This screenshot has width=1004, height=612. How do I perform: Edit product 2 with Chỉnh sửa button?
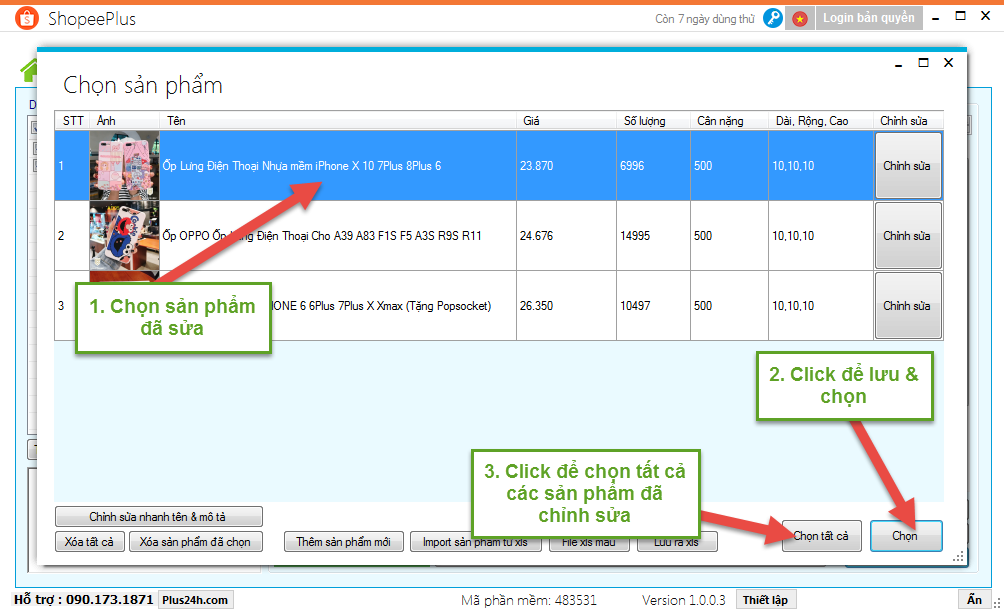(908, 236)
